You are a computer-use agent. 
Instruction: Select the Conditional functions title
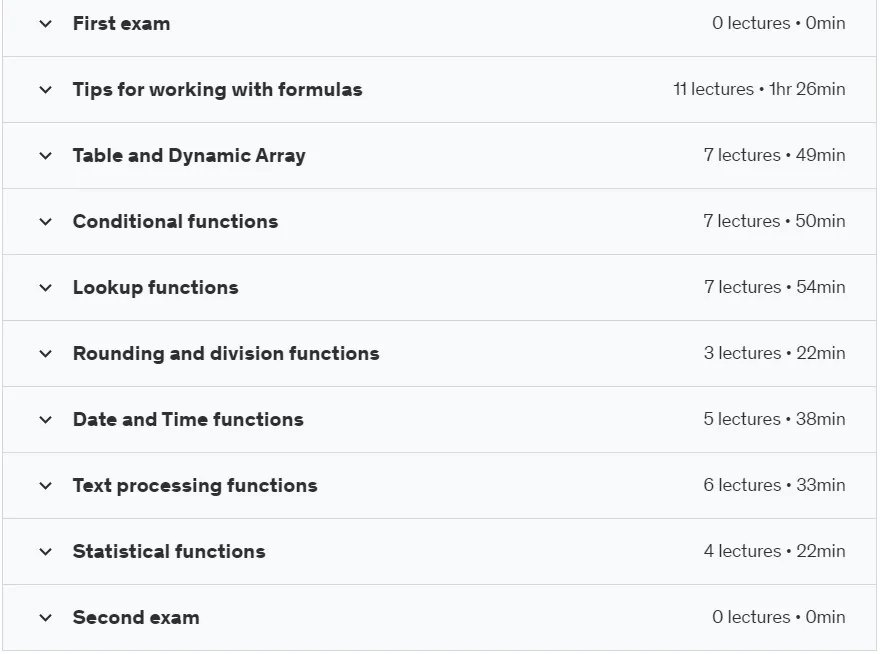tap(176, 221)
